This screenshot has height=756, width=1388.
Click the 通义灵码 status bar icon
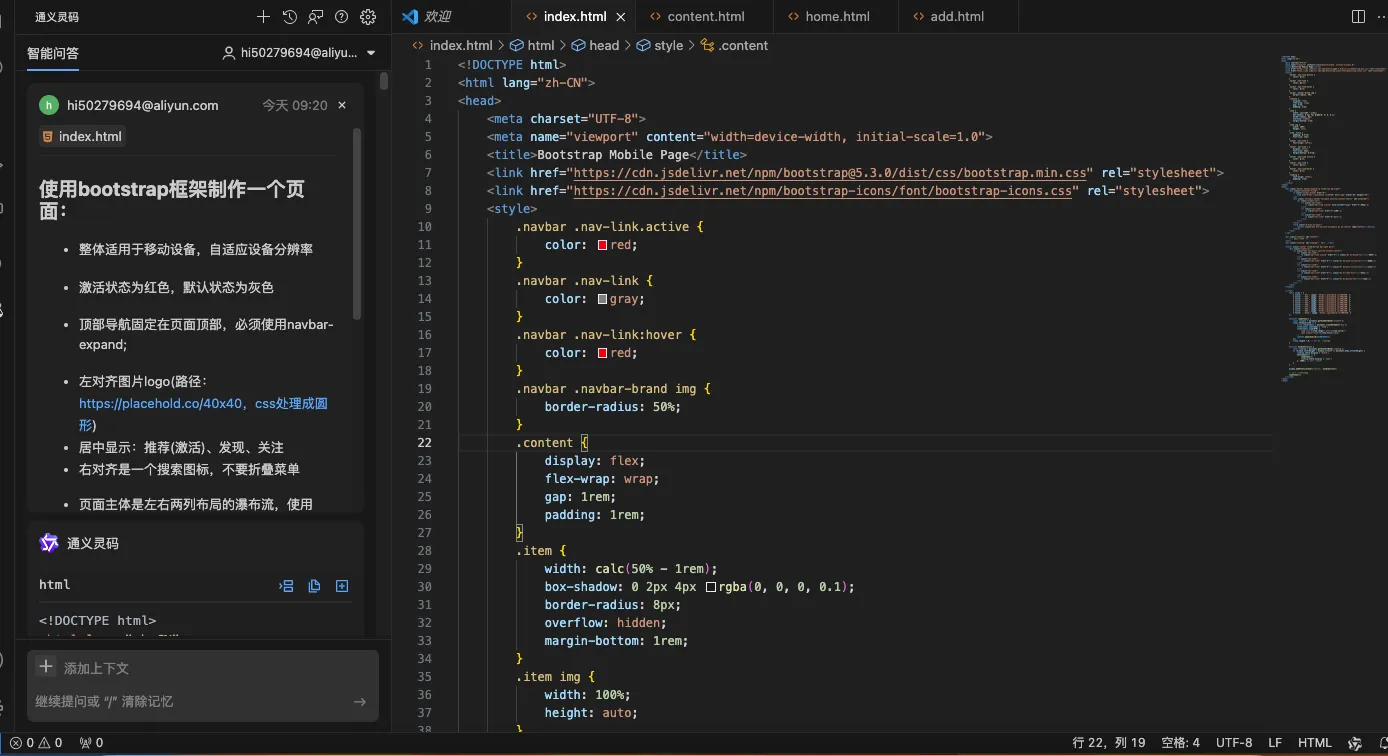coord(1355,743)
